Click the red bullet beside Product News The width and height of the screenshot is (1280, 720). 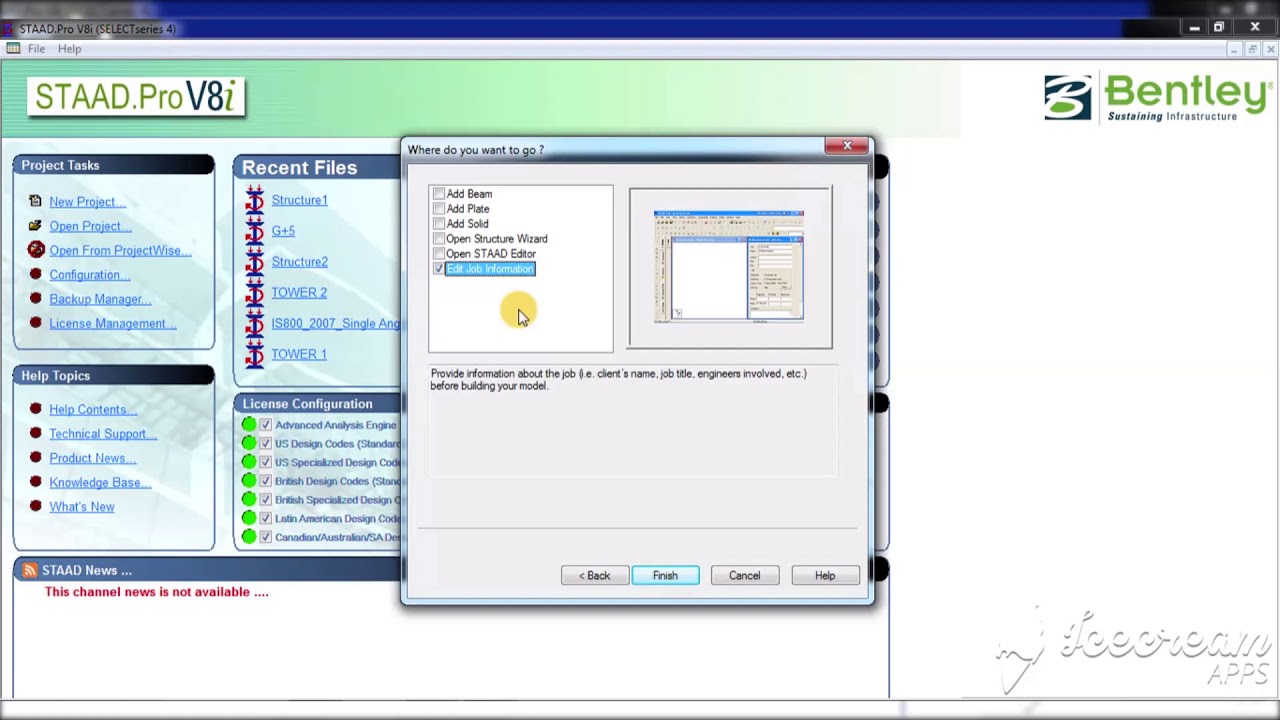tap(36, 458)
